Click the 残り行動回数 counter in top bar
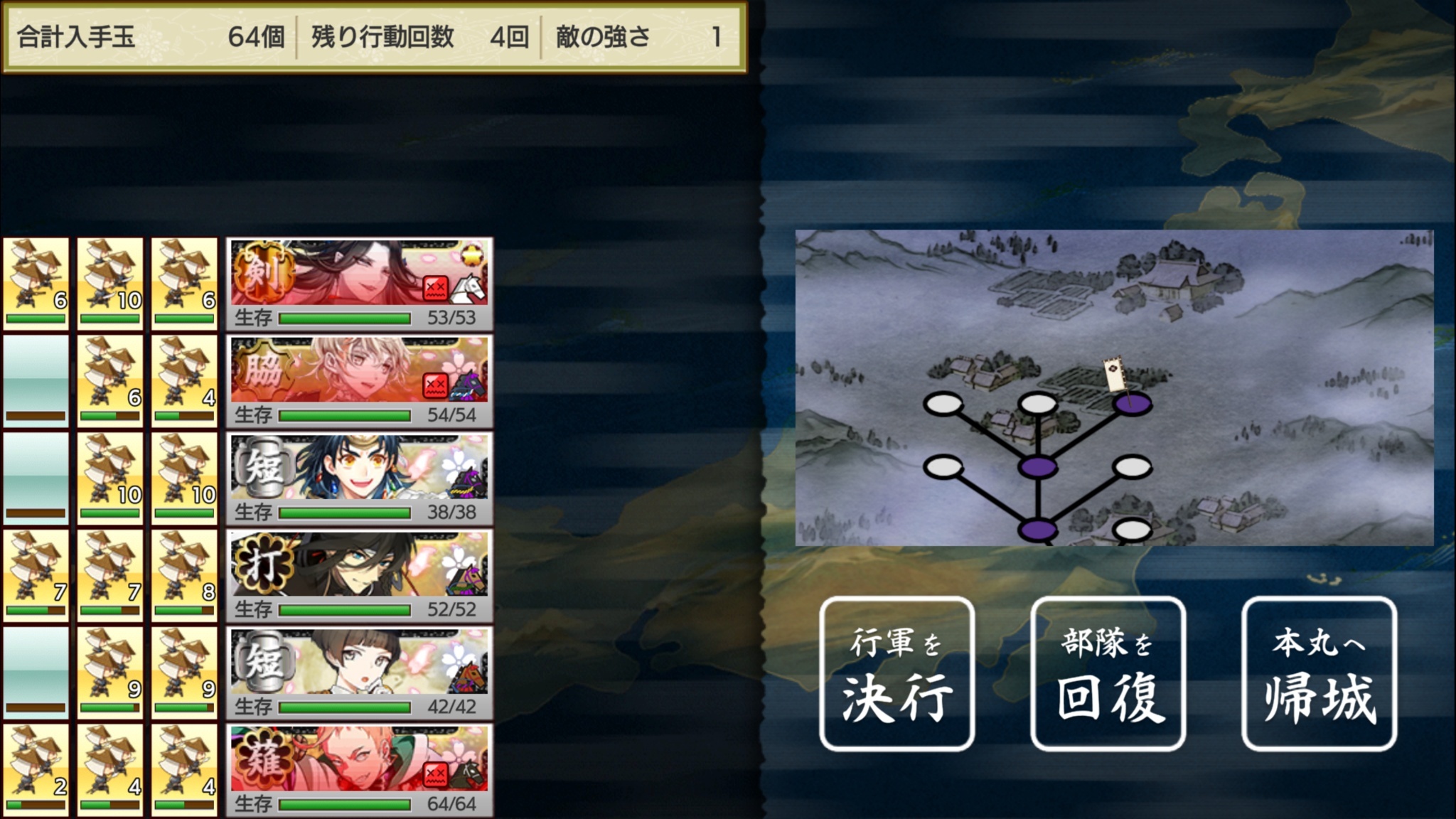The height and width of the screenshot is (819, 1456). pos(419,36)
